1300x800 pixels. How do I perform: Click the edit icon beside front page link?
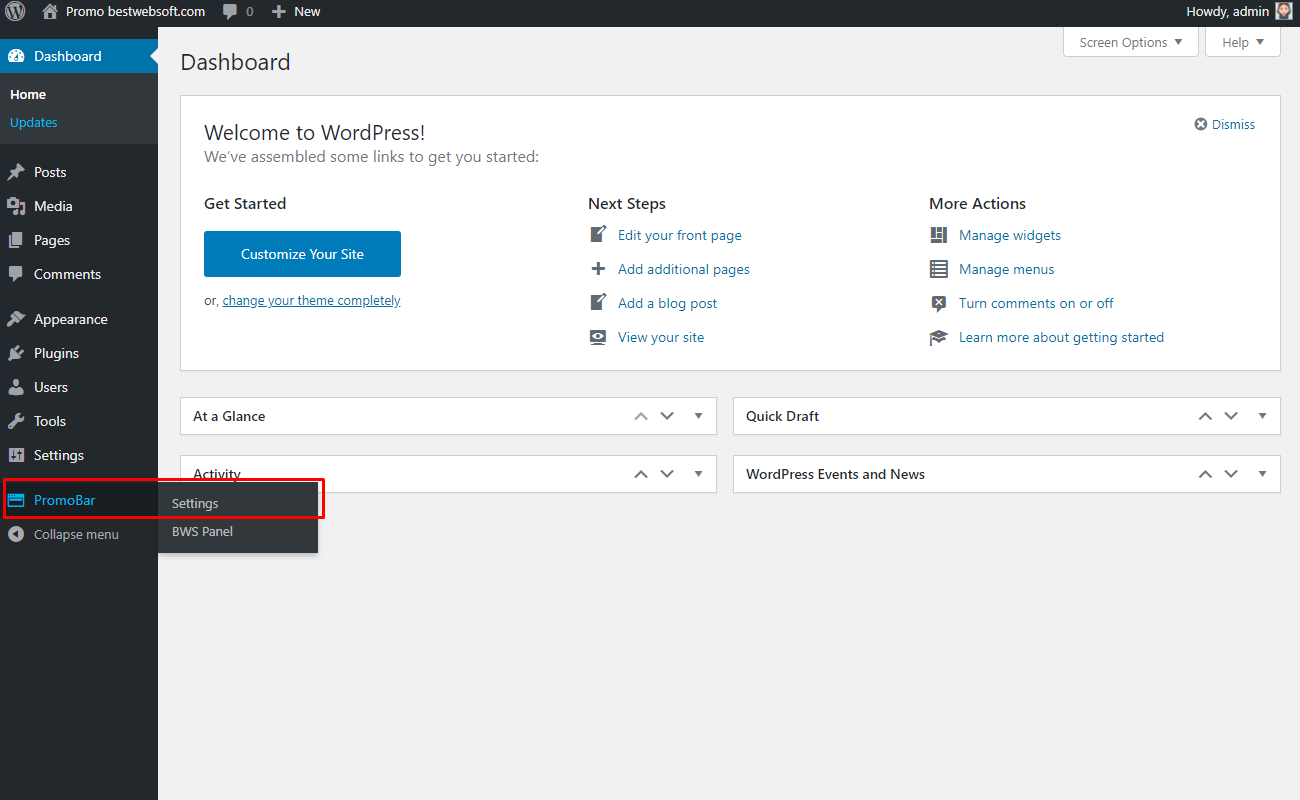598,235
